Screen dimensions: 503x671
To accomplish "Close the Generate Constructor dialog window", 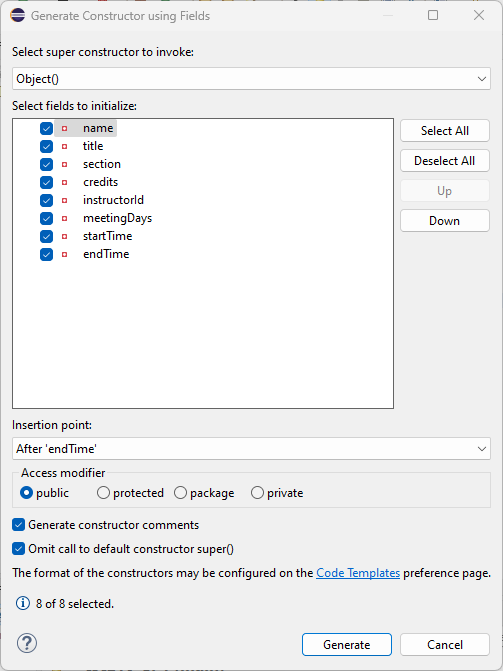I will tap(479, 15).
